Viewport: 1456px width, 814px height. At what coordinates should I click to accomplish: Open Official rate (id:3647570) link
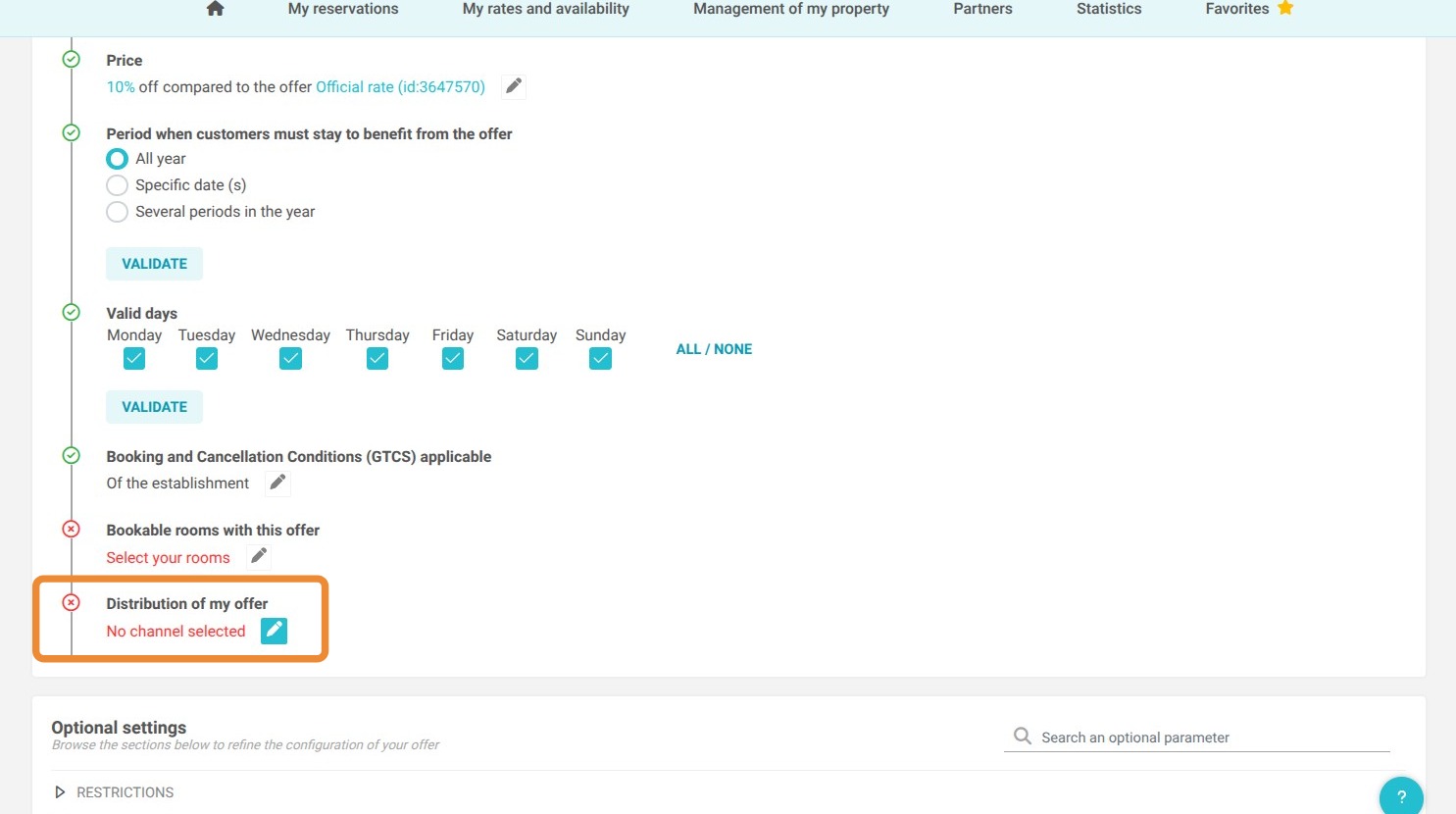pyautogui.click(x=400, y=86)
